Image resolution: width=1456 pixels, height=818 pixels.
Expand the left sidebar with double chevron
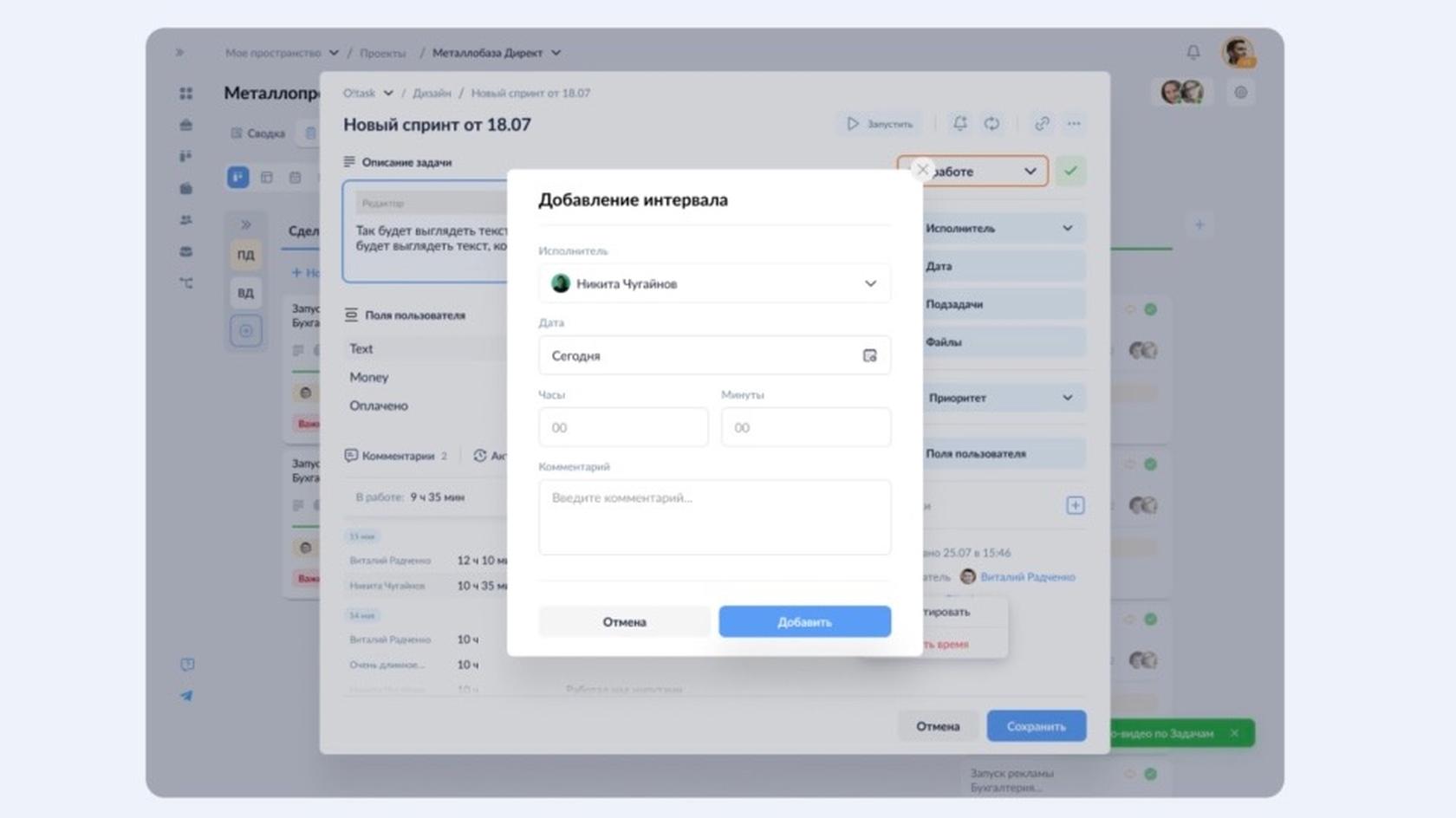179,53
